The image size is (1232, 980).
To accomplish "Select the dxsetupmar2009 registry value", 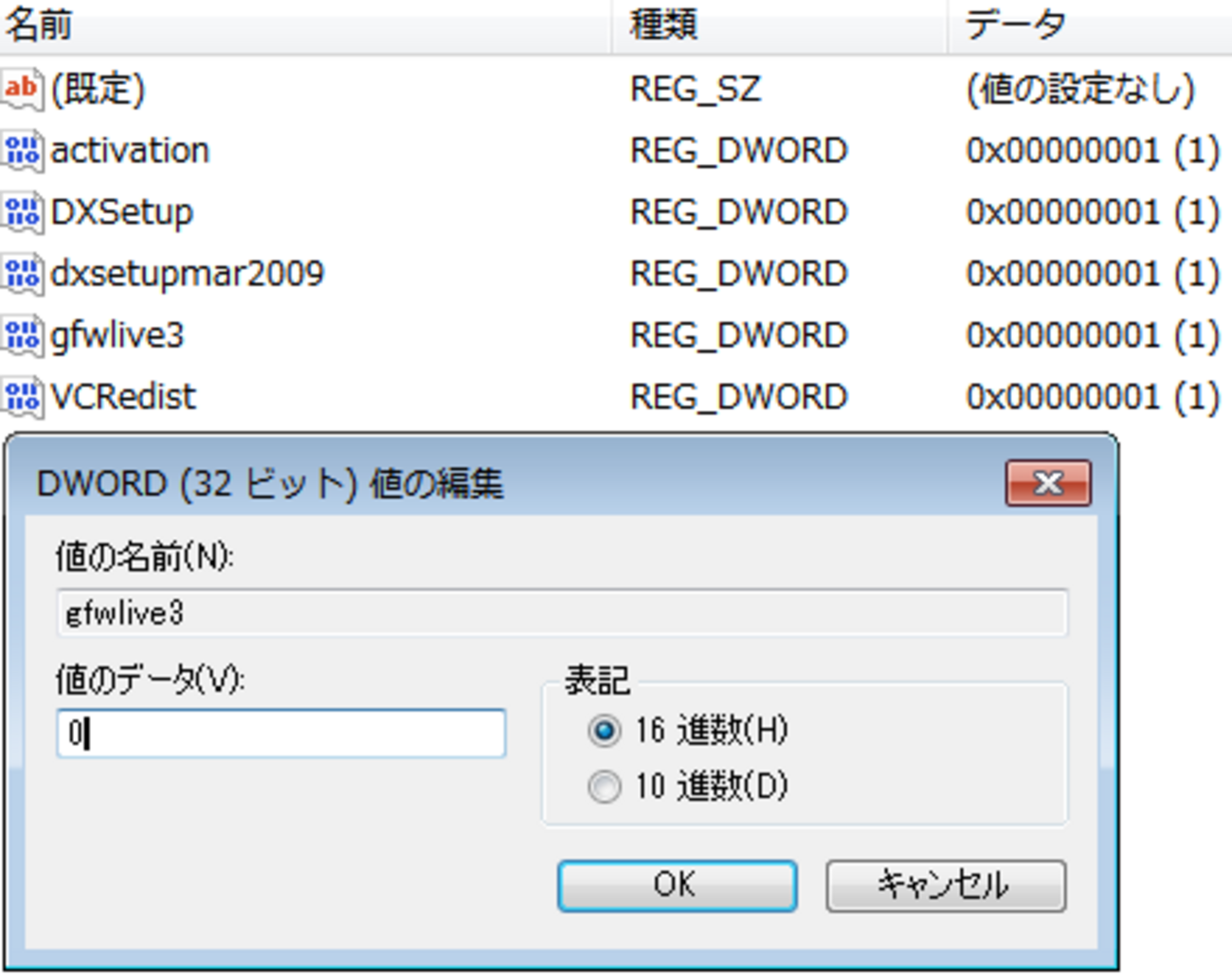I will 188,274.
